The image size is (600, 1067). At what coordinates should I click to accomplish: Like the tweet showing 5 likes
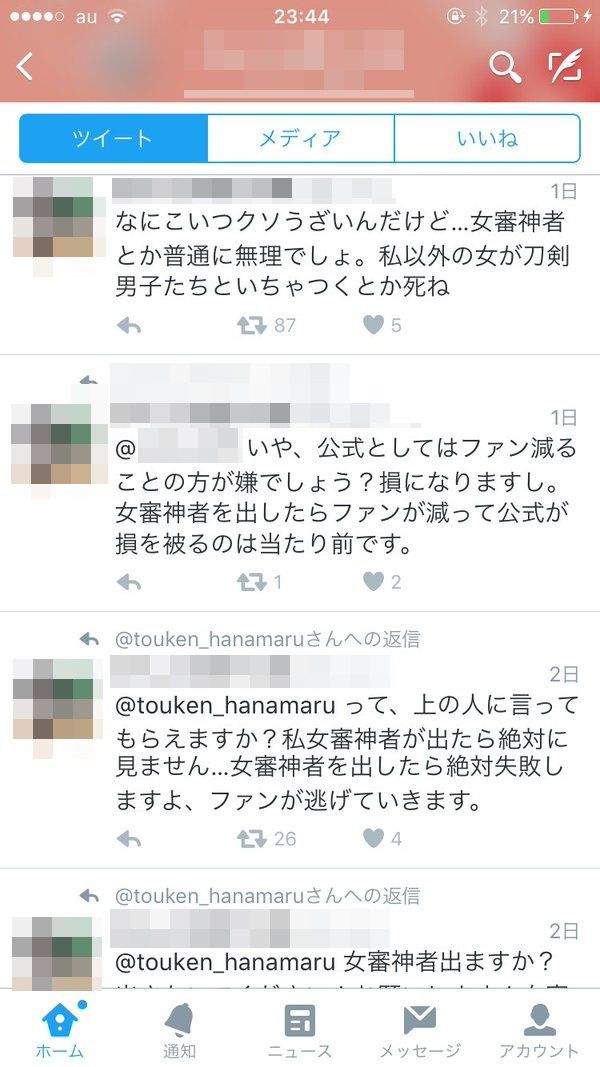click(373, 325)
